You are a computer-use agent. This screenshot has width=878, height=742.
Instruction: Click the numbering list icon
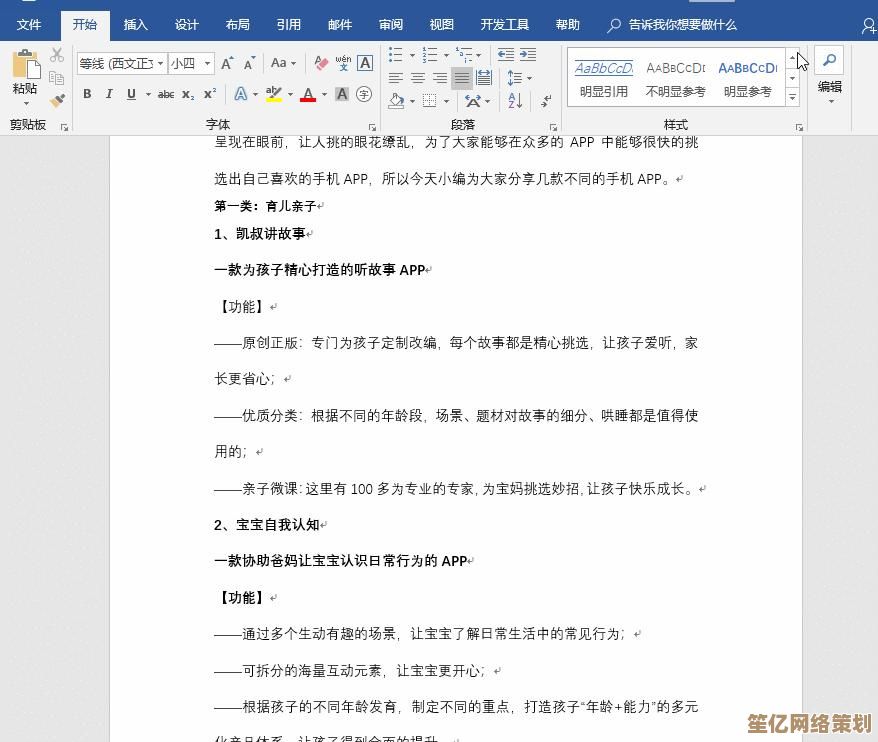[x=430, y=55]
